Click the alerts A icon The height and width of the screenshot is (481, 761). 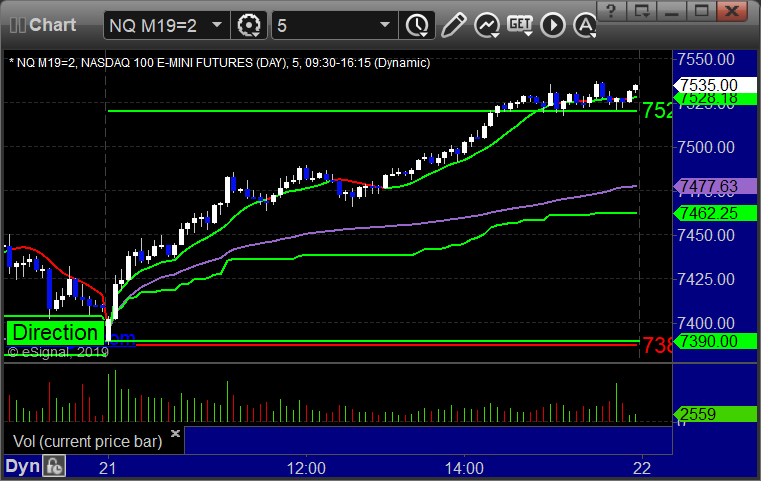tap(585, 25)
